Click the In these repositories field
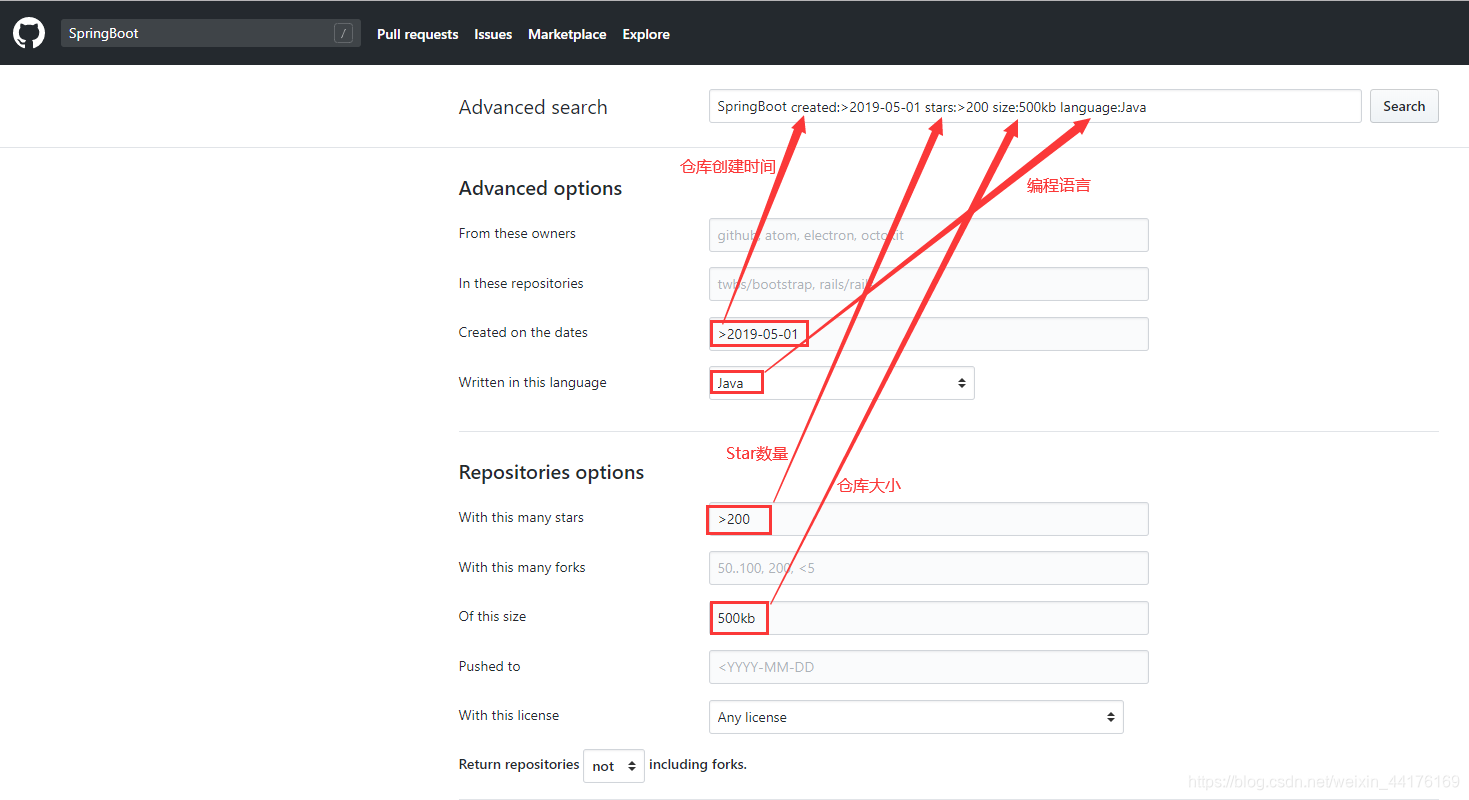The height and width of the screenshot is (800, 1469). coord(928,284)
